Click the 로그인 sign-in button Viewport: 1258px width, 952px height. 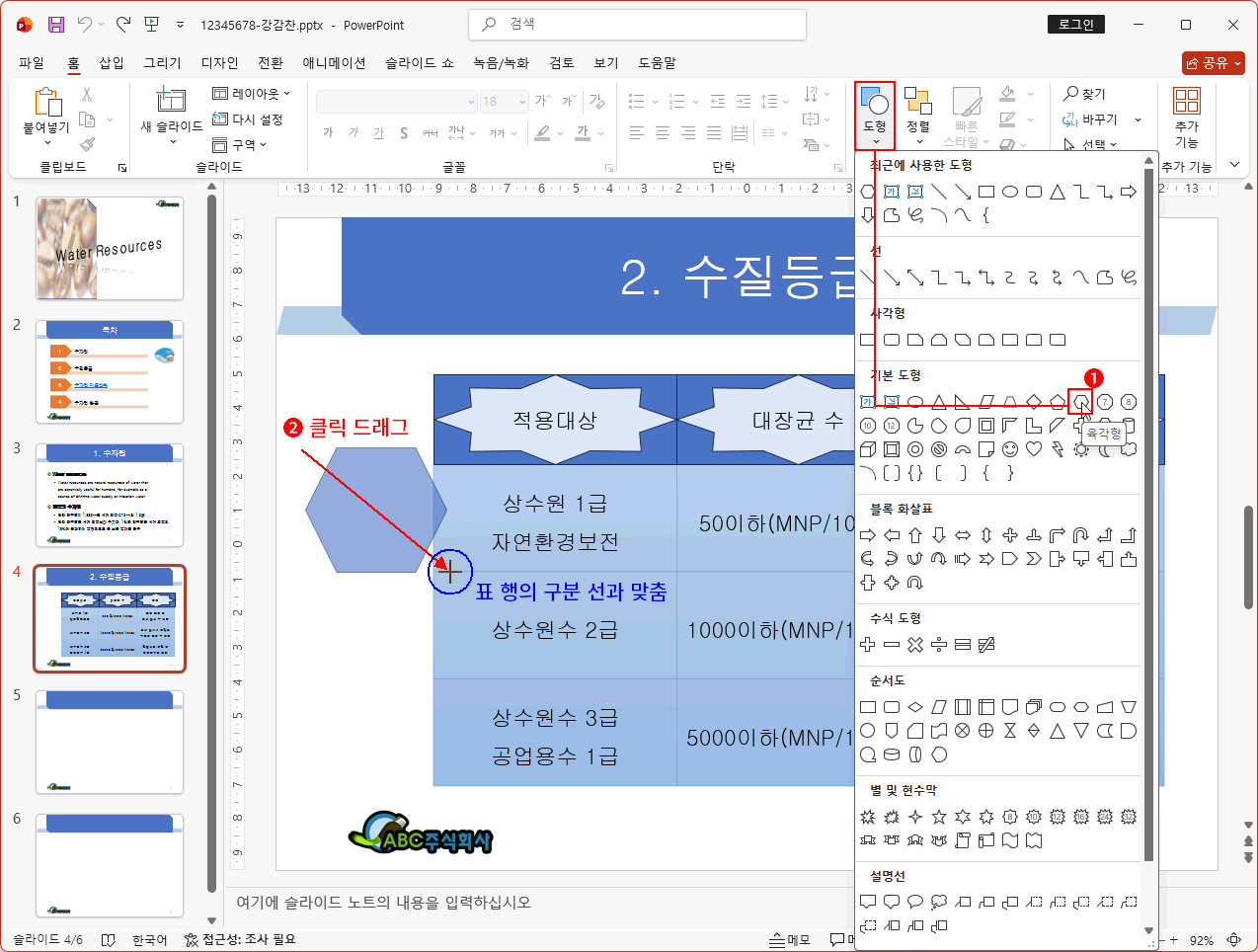pyautogui.click(x=1075, y=25)
